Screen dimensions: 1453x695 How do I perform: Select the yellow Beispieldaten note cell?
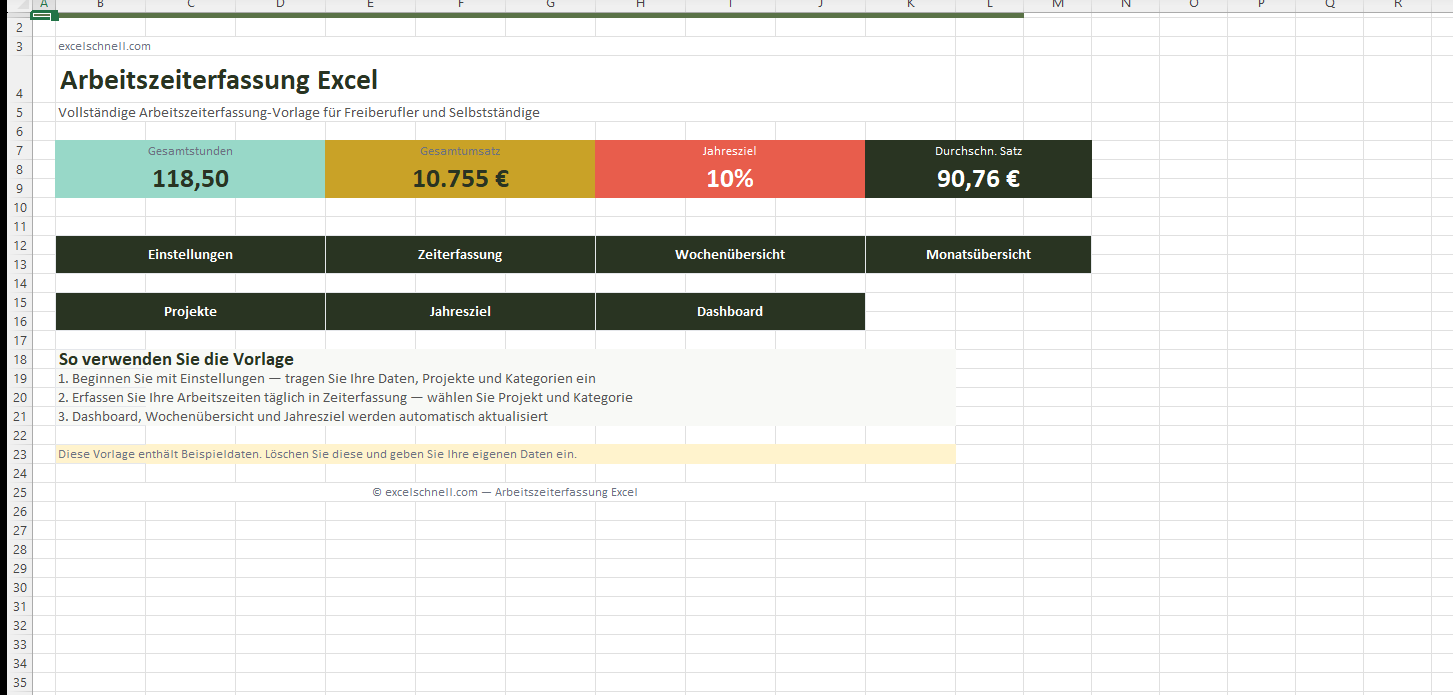317,454
